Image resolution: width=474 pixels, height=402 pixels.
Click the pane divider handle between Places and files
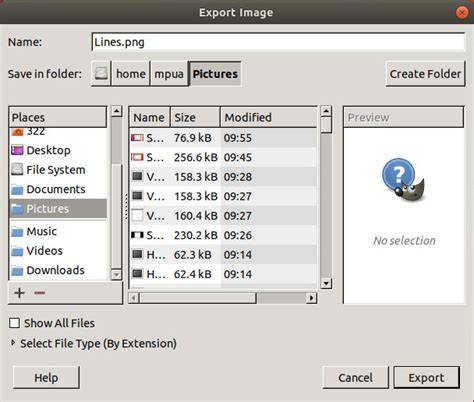(126, 207)
